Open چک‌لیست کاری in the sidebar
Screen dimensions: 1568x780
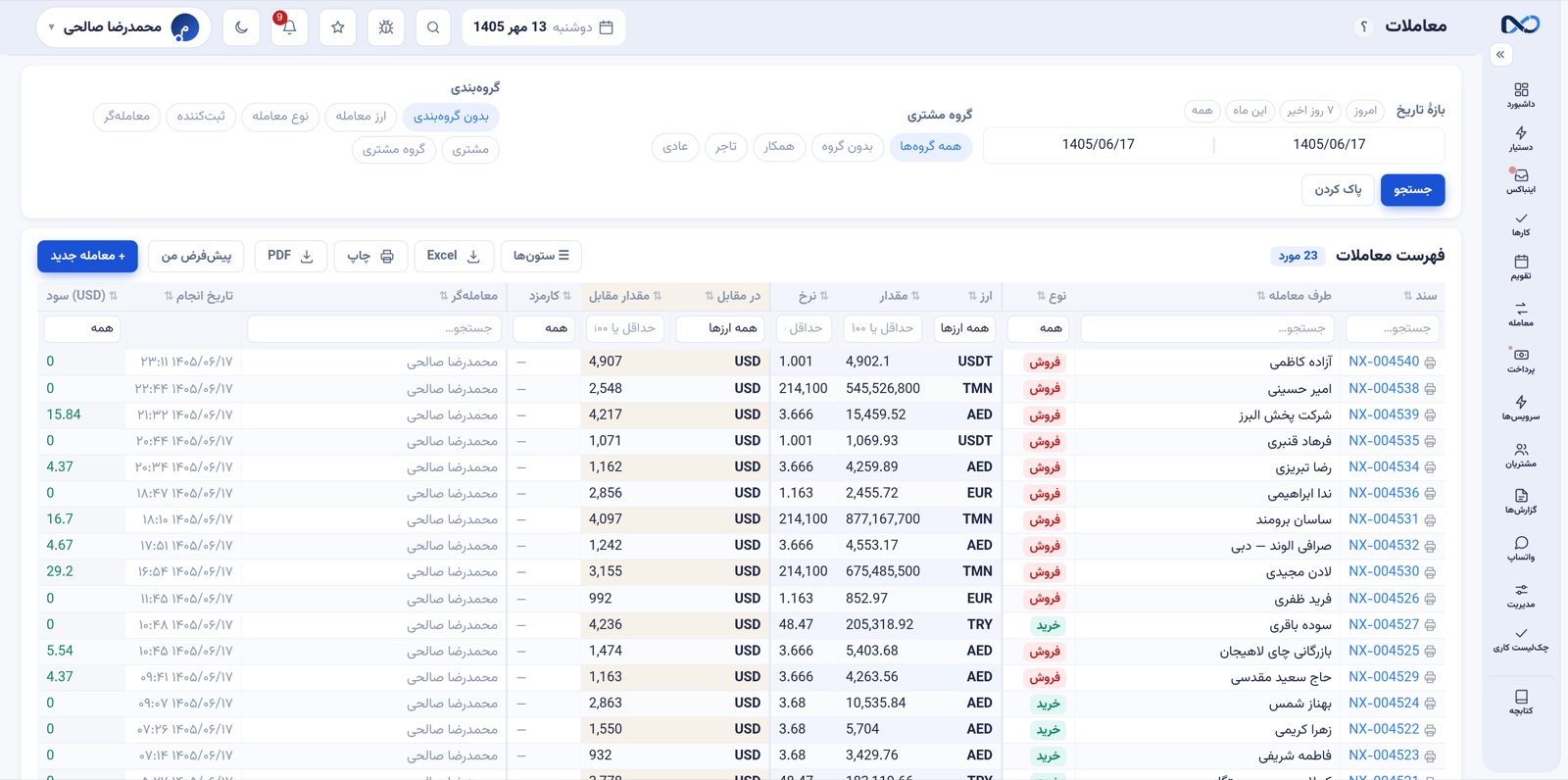tap(1521, 639)
